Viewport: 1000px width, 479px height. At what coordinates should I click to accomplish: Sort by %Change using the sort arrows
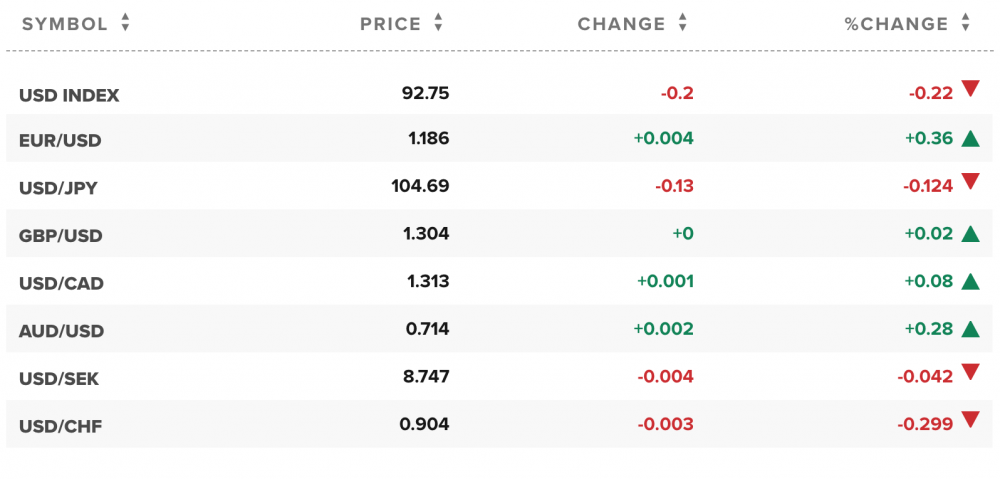tap(965, 23)
